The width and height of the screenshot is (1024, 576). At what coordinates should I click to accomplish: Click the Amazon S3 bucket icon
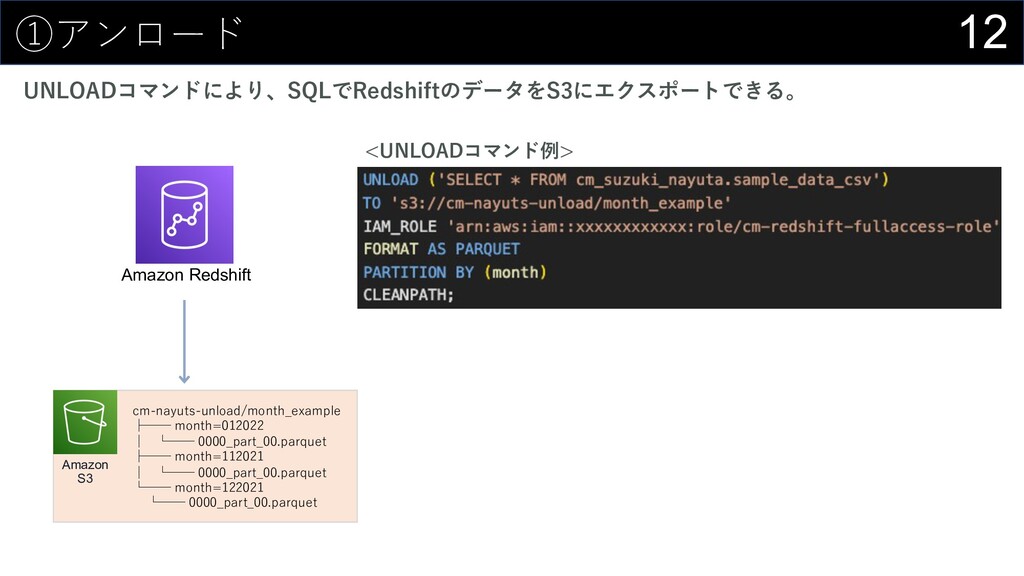[85, 422]
